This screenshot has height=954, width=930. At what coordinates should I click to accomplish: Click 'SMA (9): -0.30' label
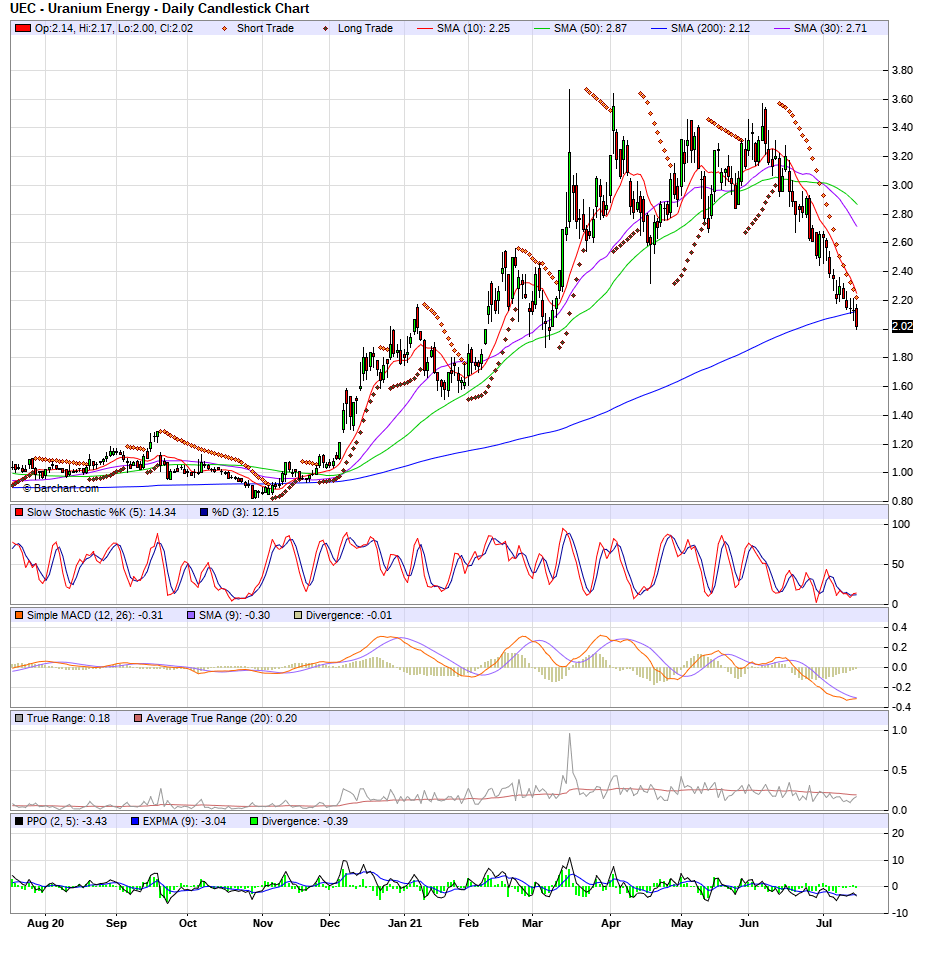pyautogui.click(x=234, y=615)
